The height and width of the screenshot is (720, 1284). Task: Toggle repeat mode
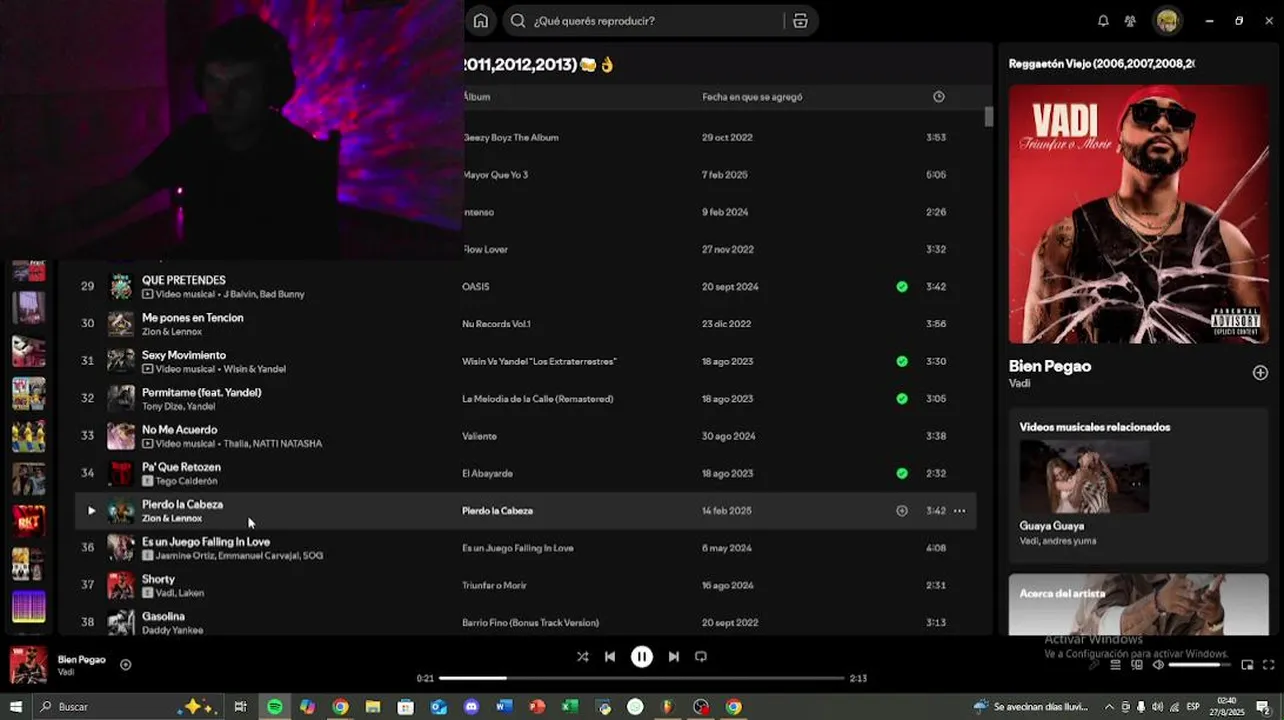(701, 657)
